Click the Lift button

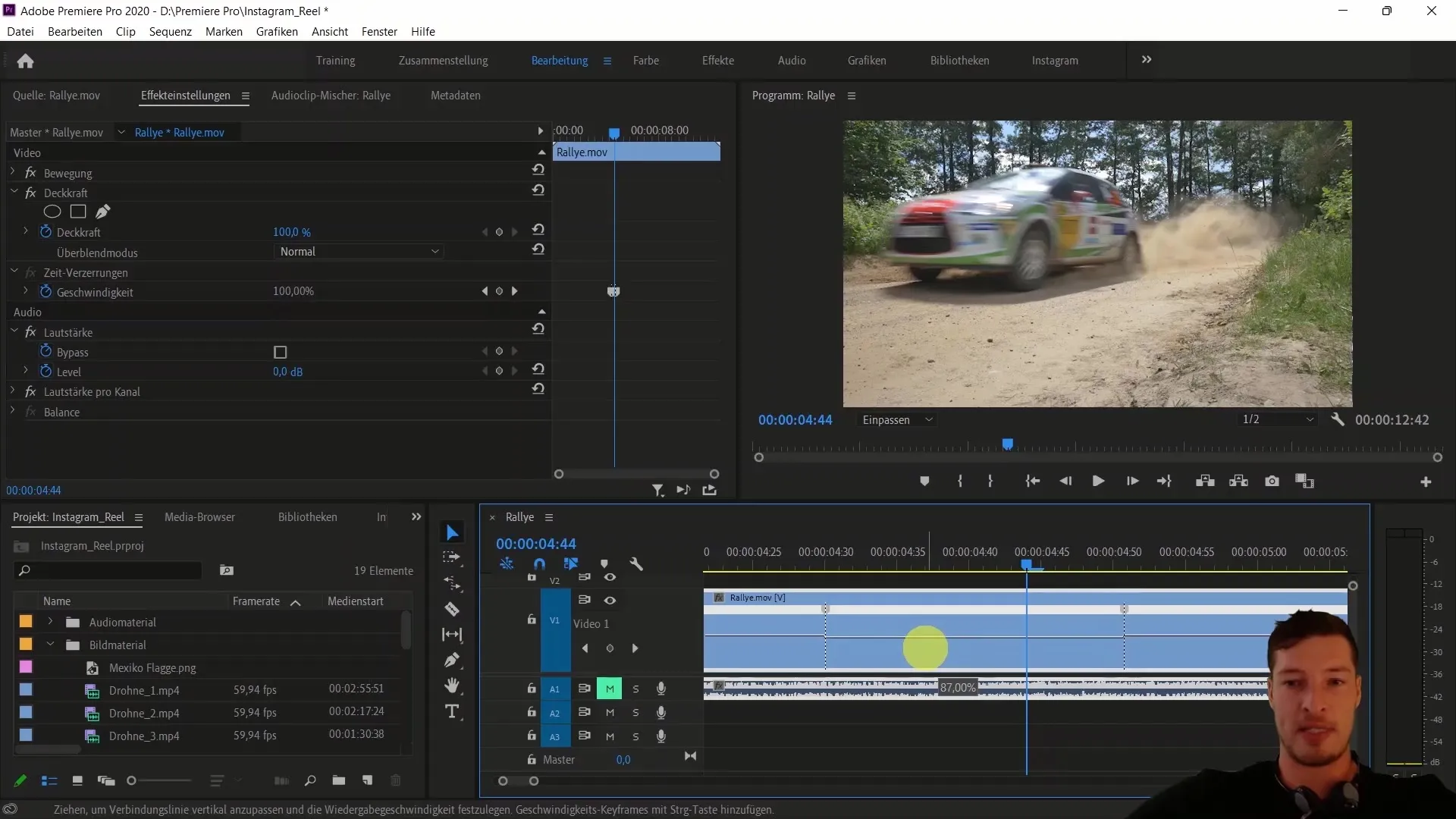(x=1205, y=482)
